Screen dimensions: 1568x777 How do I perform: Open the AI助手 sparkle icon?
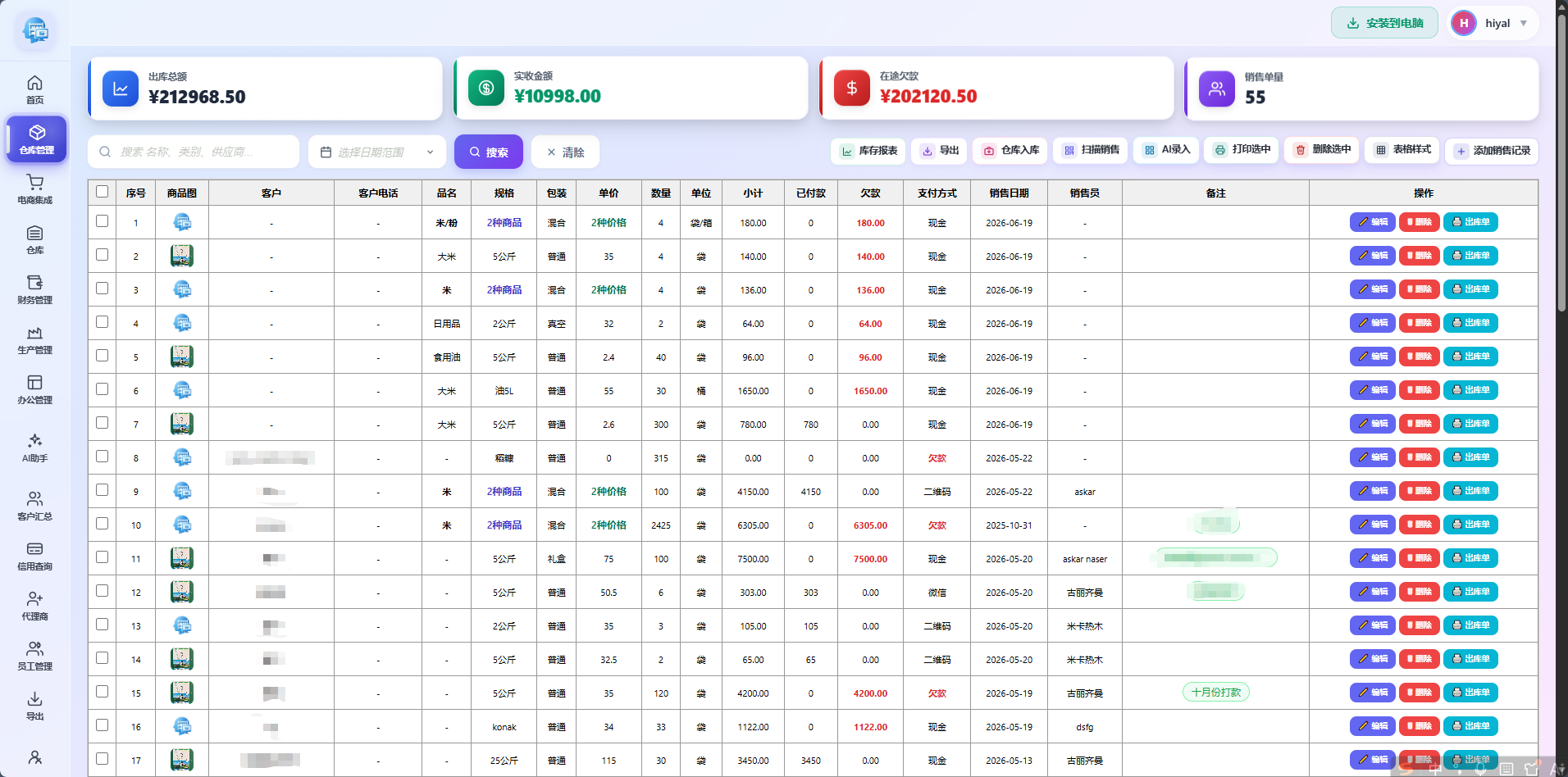(x=34, y=448)
